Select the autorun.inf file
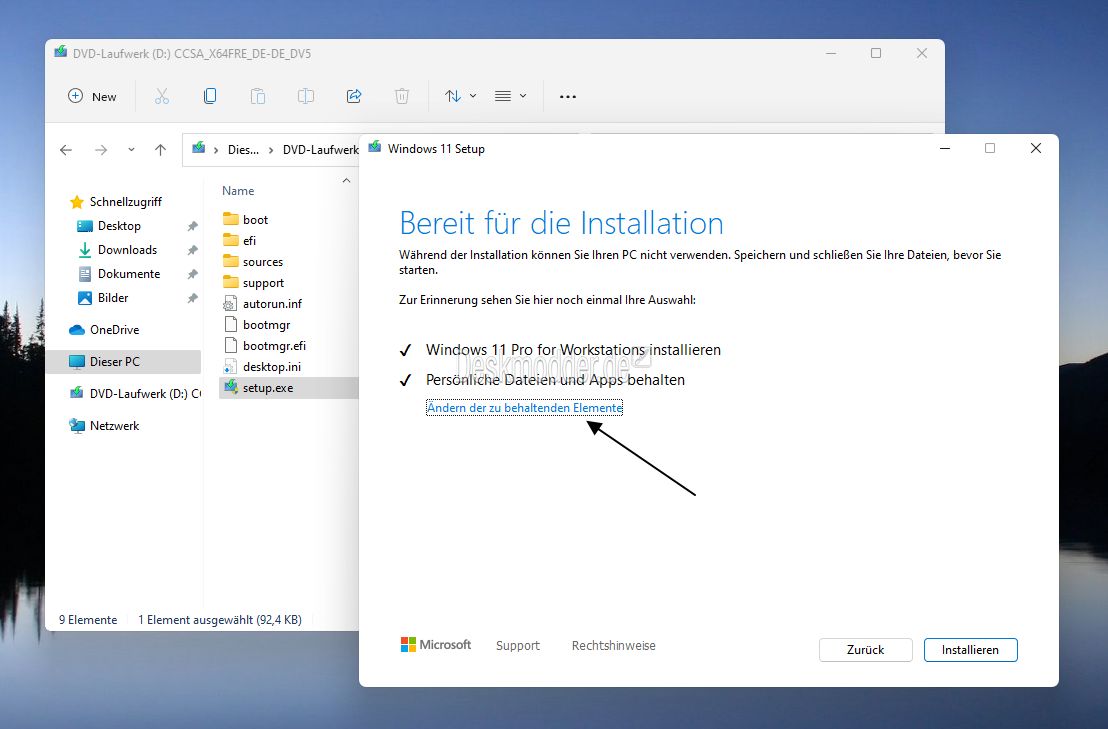The width and height of the screenshot is (1108, 729). point(272,304)
